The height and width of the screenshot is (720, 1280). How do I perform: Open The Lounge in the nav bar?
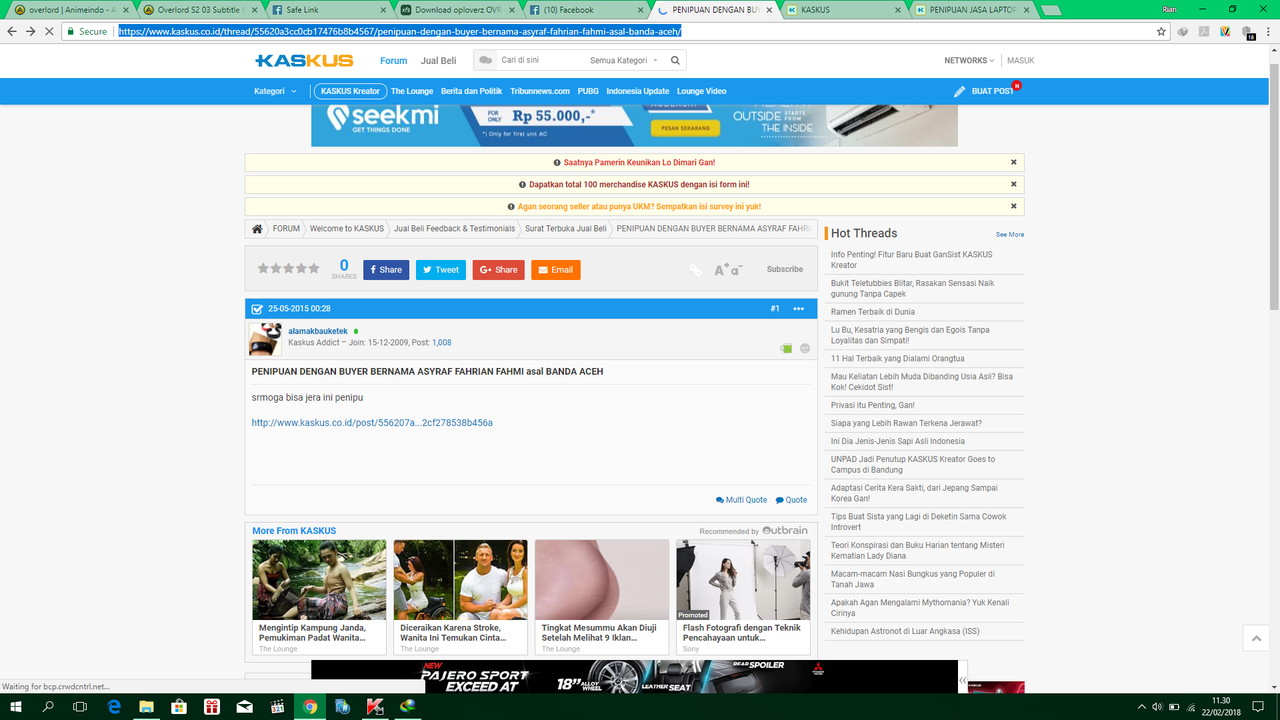click(x=412, y=91)
